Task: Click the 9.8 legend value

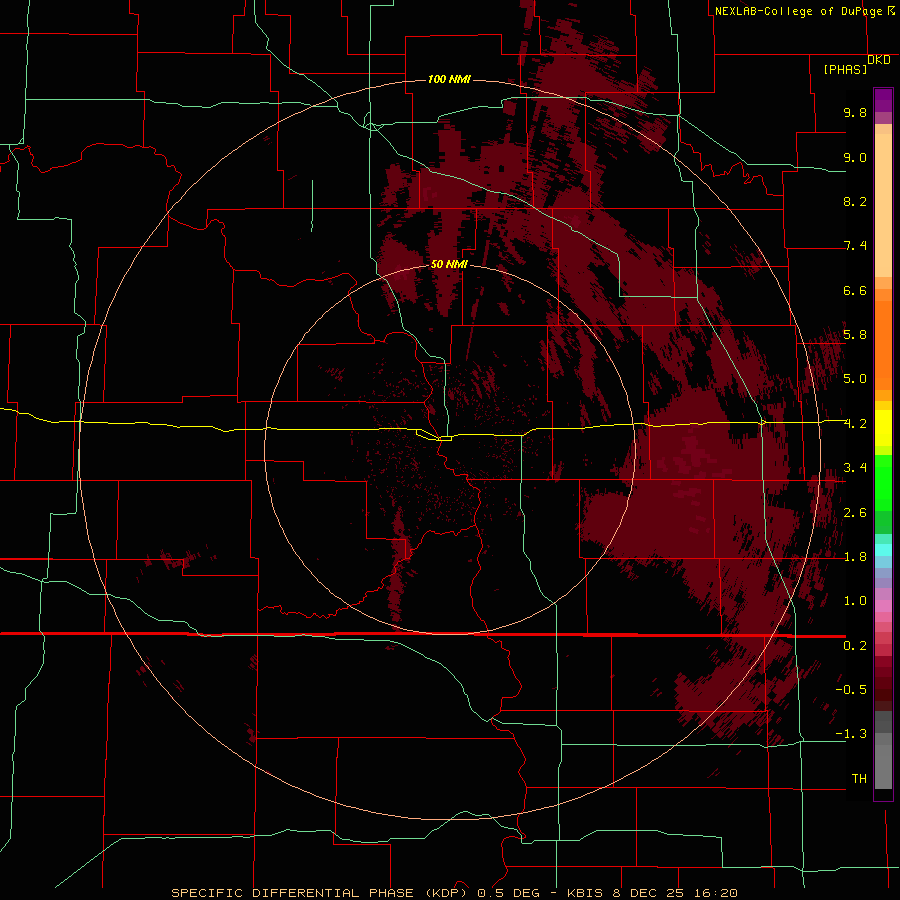Action: click(855, 112)
